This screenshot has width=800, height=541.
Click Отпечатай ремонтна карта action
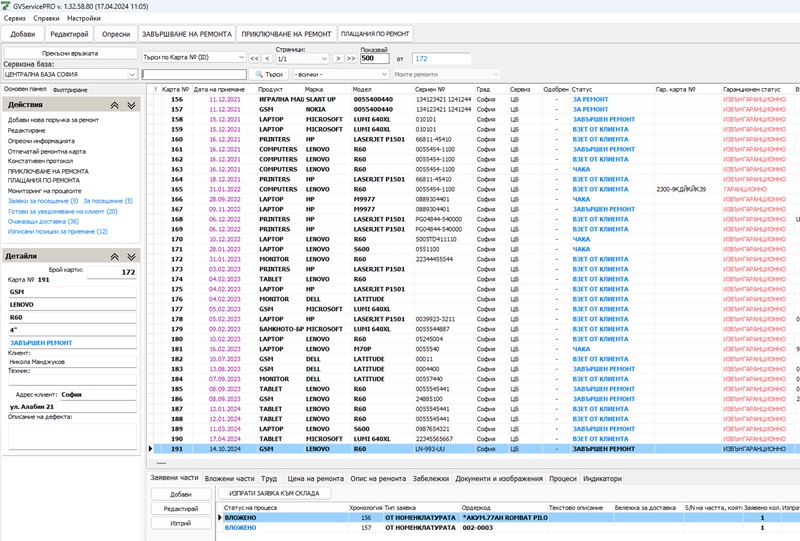pos(46,152)
